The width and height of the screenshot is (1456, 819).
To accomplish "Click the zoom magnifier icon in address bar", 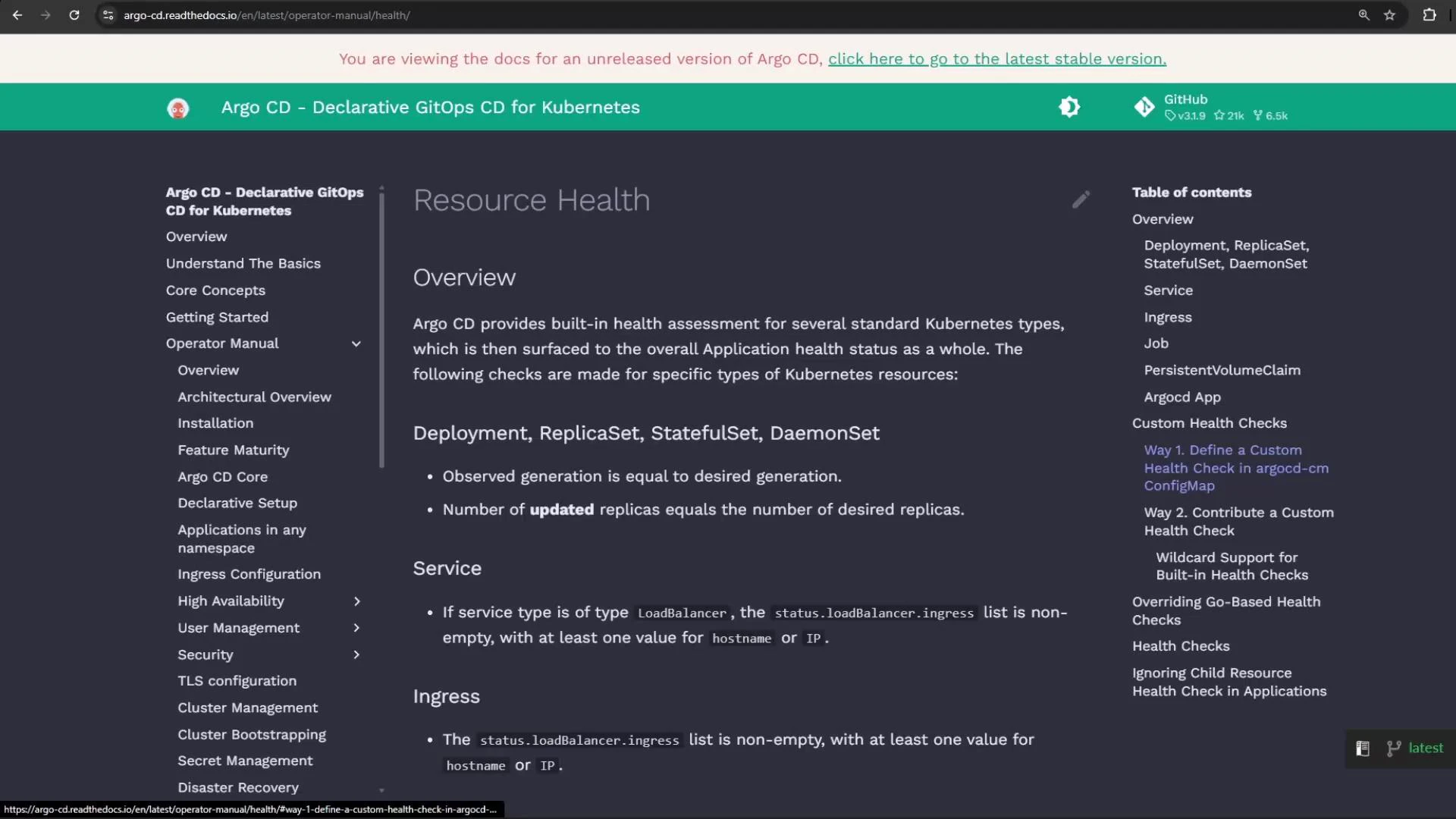I will [x=1364, y=15].
